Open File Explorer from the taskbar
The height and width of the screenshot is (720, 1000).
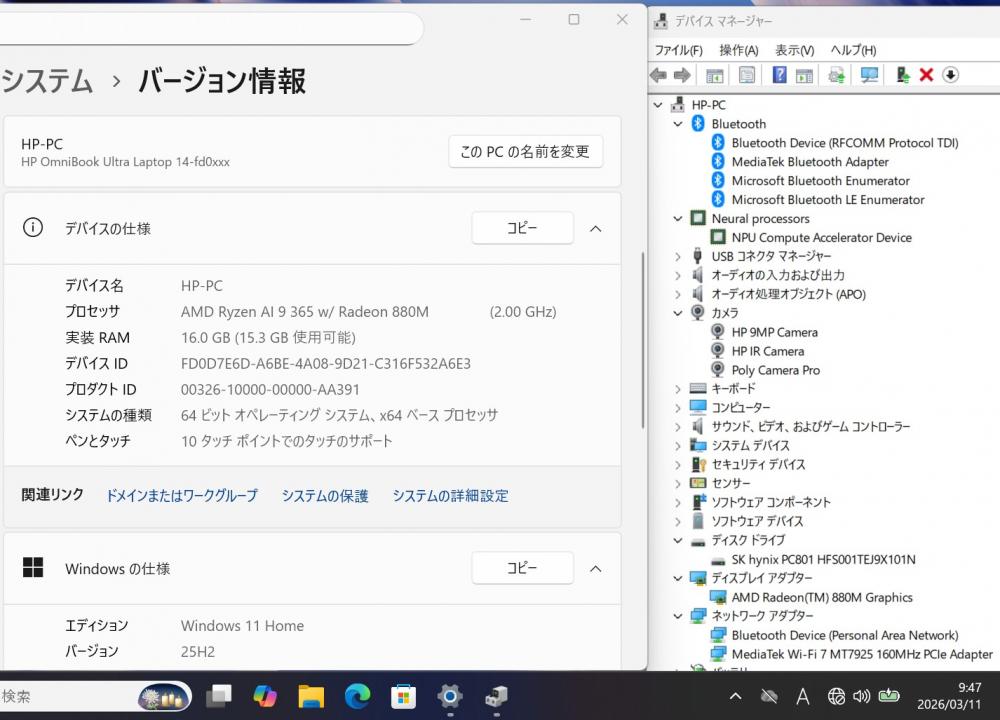click(x=311, y=696)
